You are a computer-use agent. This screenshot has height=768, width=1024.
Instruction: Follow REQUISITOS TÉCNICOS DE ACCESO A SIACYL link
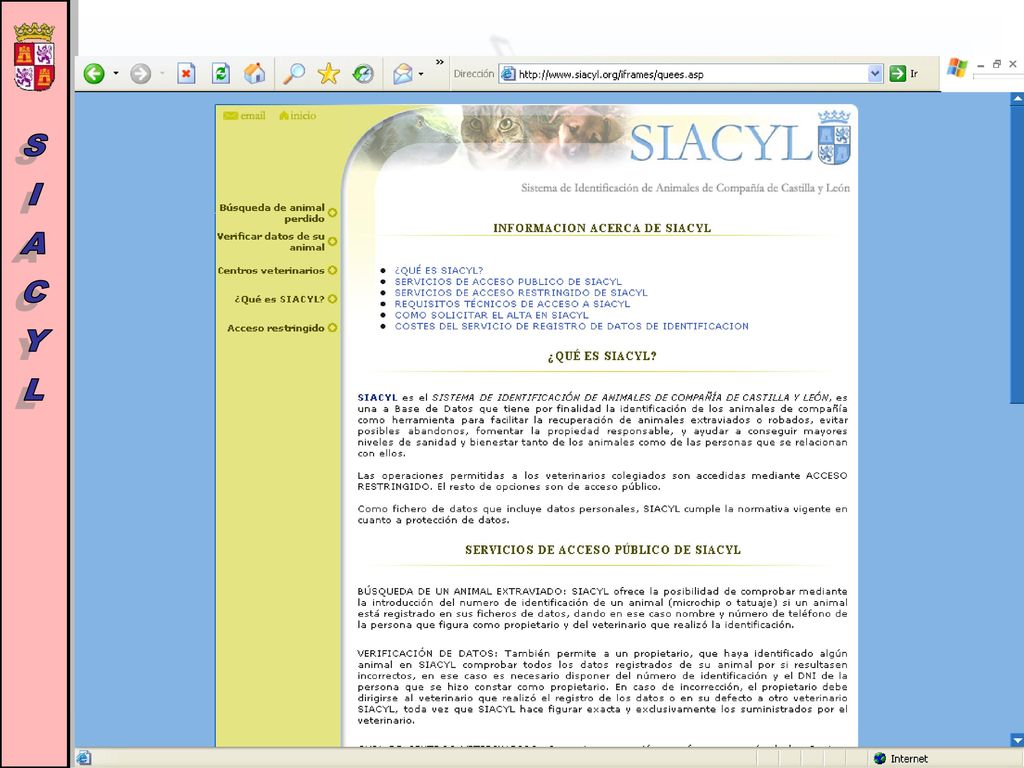512,304
